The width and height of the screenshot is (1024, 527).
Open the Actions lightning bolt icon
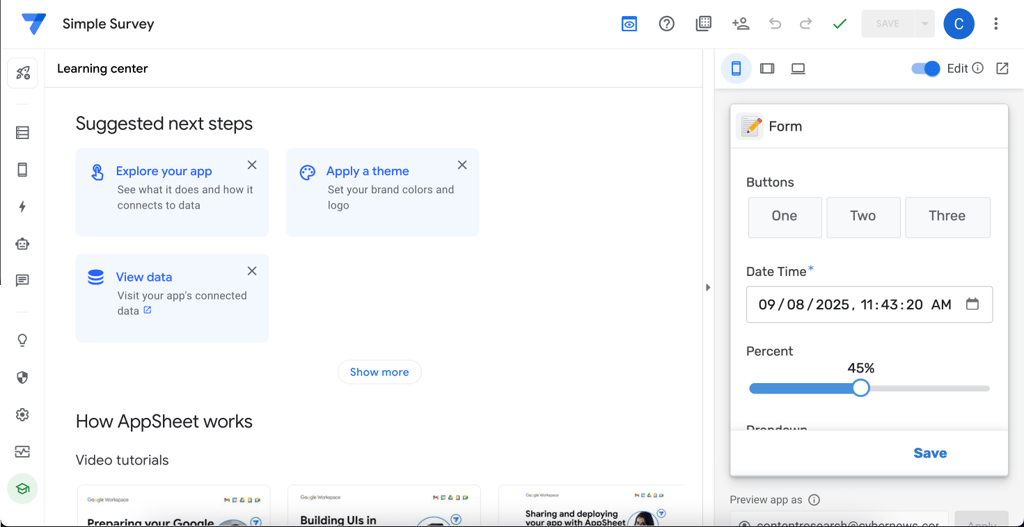click(22, 207)
